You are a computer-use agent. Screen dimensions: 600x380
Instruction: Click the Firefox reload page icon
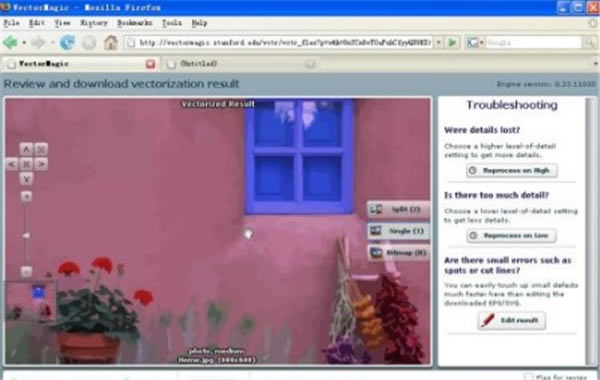pyautogui.click(x=67, y=42)
